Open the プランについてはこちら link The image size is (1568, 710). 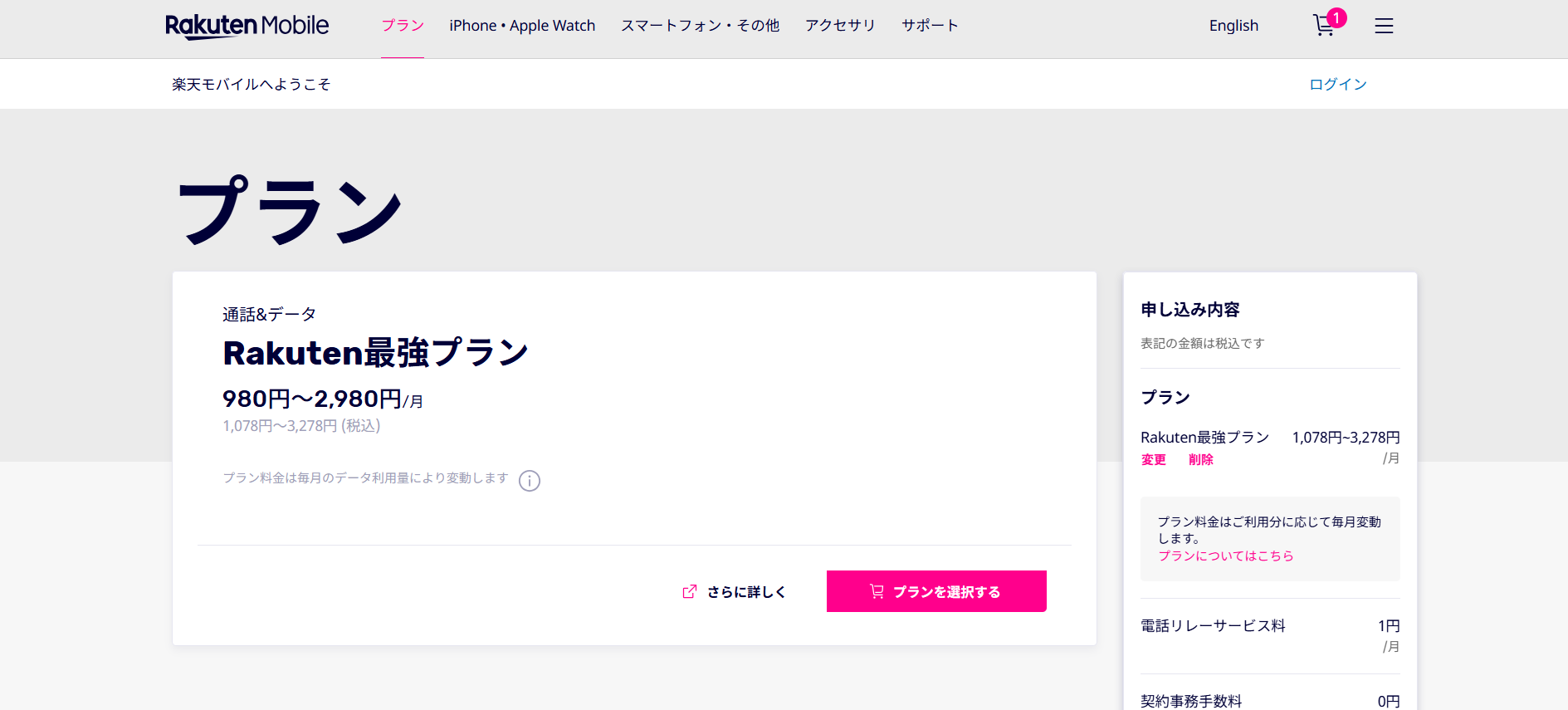click(1225, 556)
